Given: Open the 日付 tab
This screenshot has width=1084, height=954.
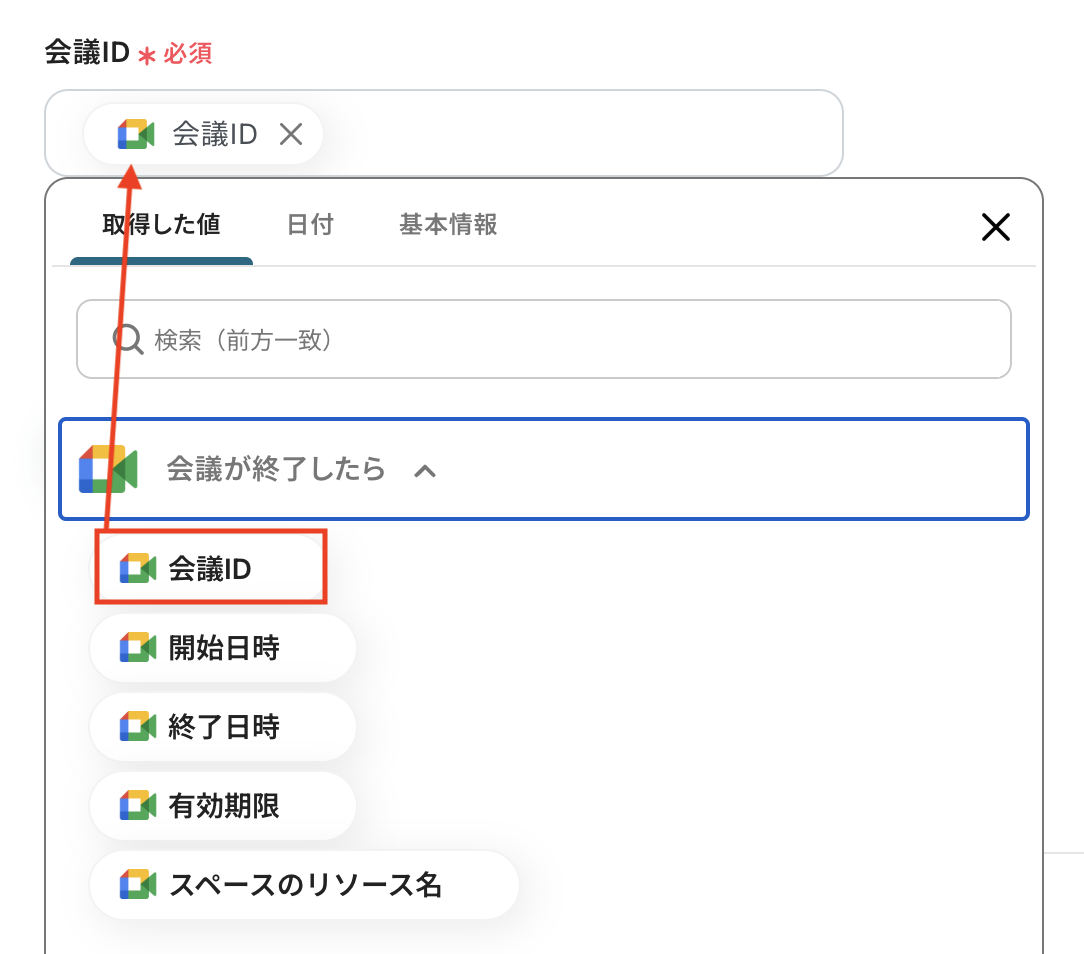Looking at the screenshot, I should 310,225.
